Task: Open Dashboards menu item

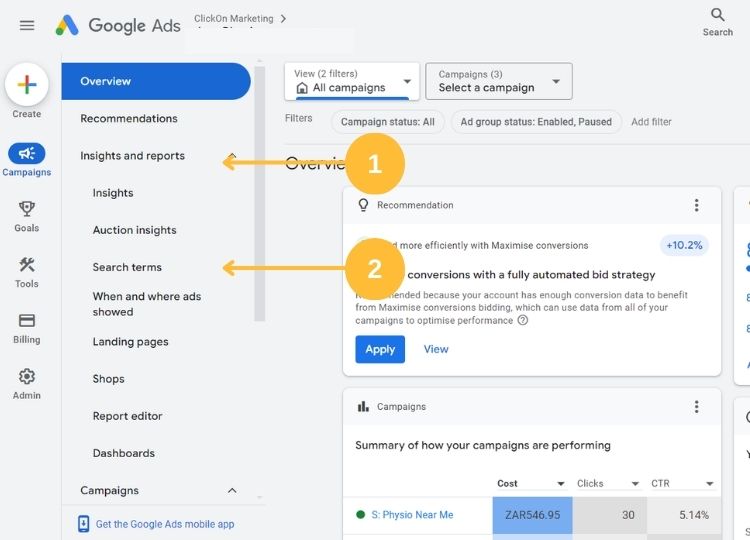Action: (124, 453)
